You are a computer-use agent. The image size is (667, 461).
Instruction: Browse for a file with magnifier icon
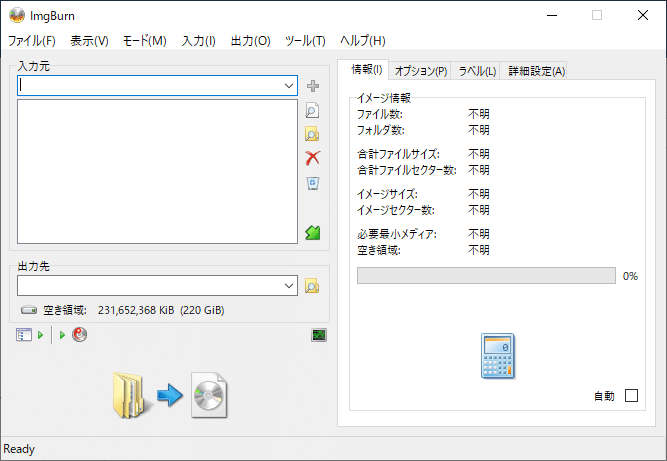[x=312, y=110]
